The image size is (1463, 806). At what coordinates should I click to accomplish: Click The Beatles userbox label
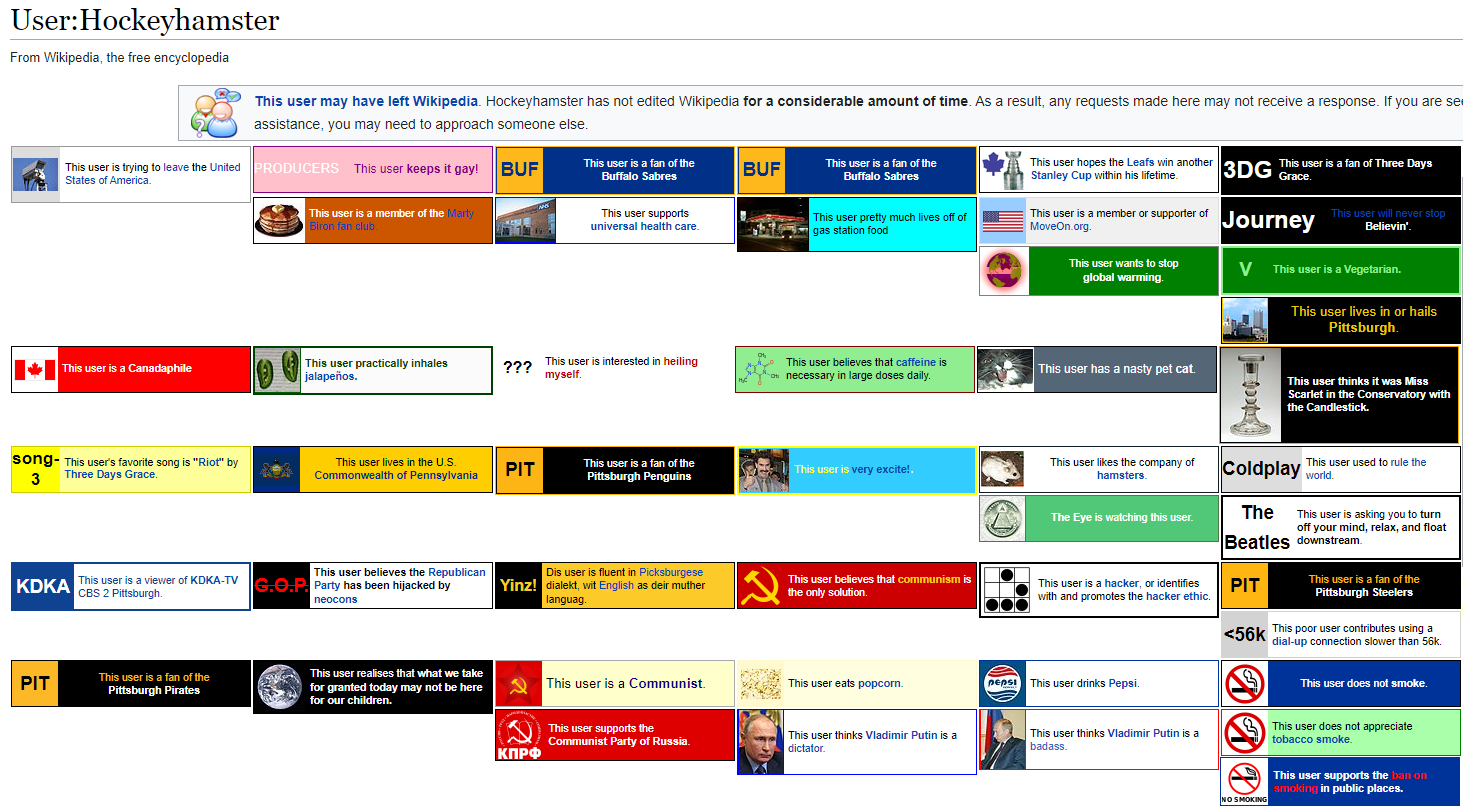coord(1257,527)
